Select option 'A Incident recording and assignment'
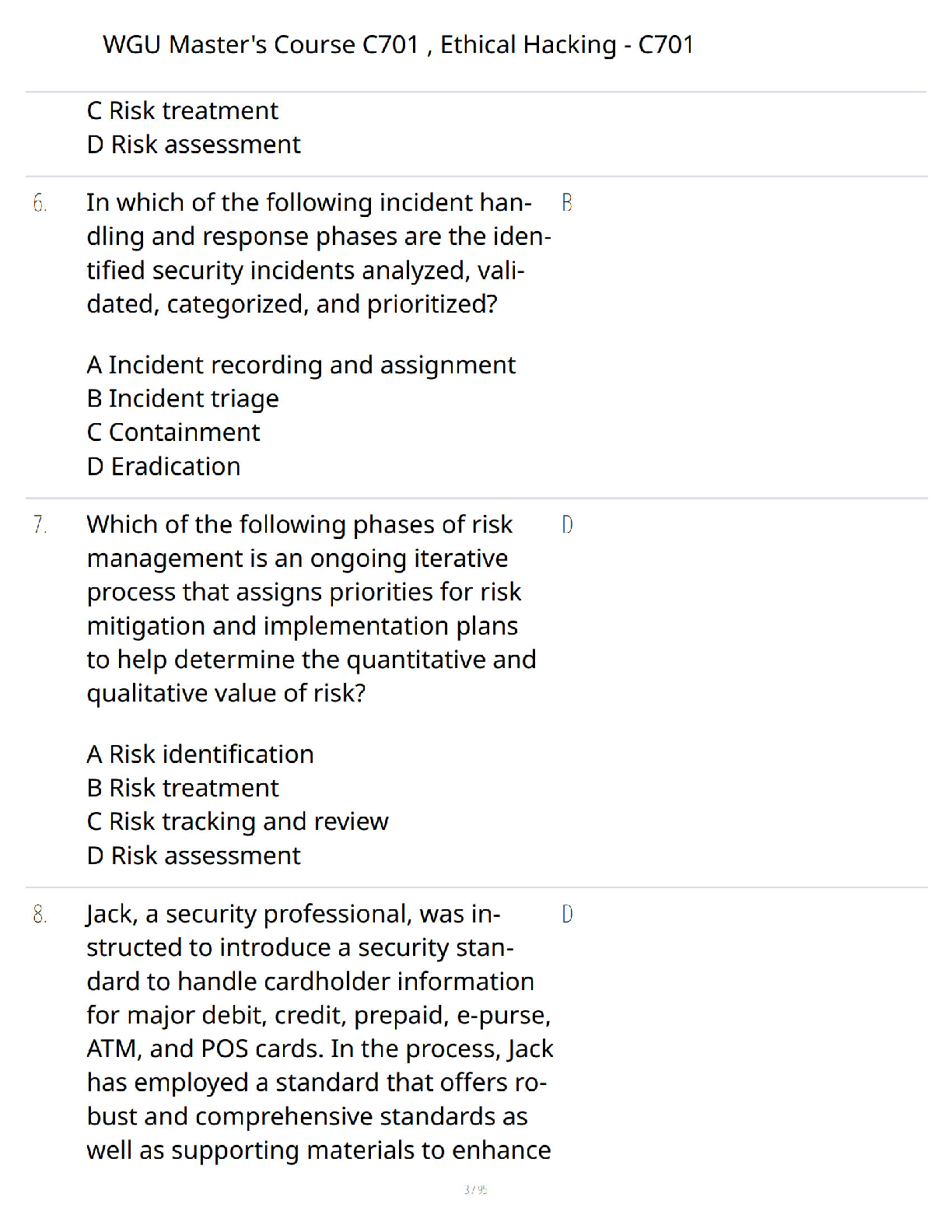Image resolution: width=952 pixels, height=1232 pixels. [x=301, y=365]
